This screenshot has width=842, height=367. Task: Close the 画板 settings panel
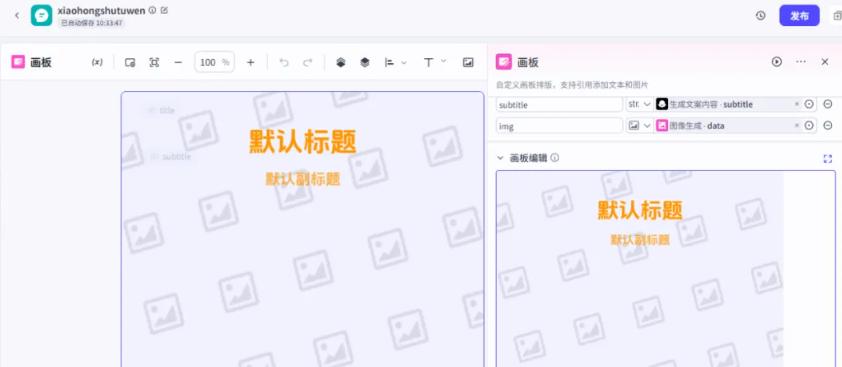825,62
